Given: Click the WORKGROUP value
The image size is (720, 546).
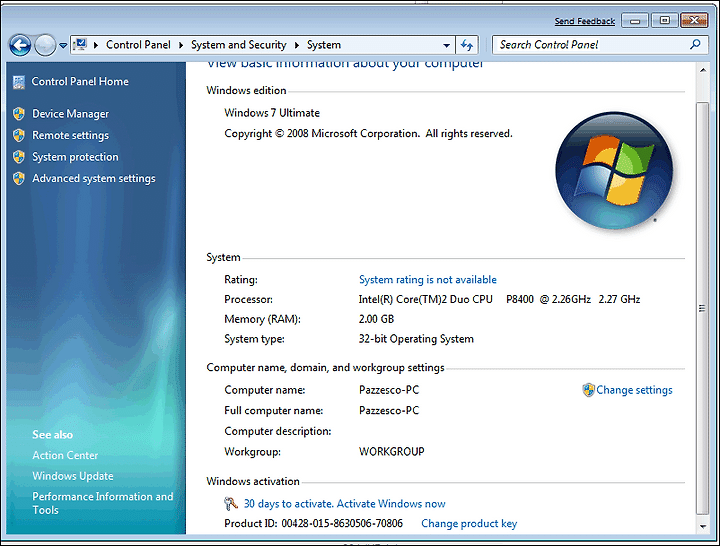Looking at the screenshot, I should point(391,451).
